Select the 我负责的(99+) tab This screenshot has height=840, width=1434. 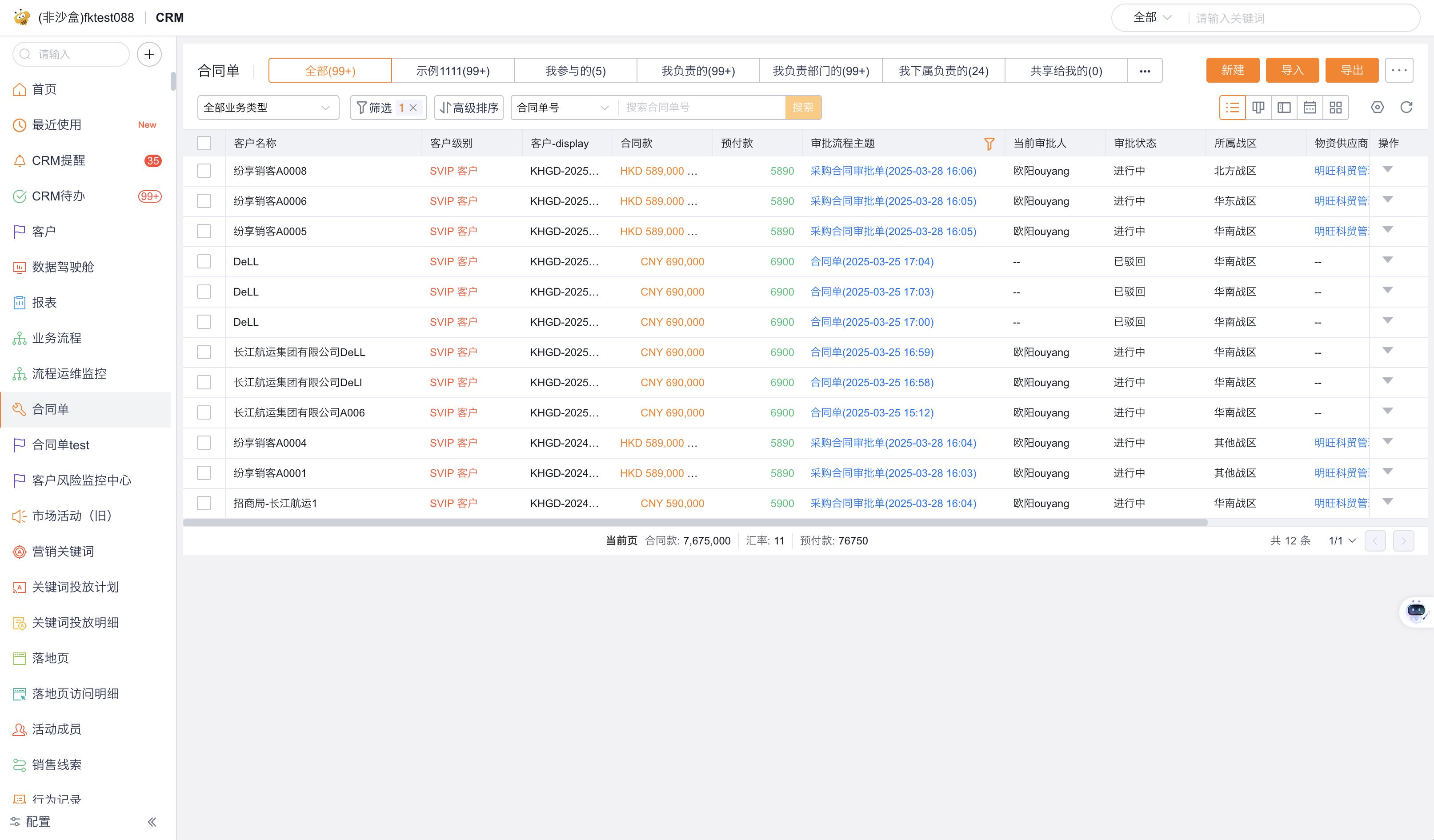[x=698, y=71]
